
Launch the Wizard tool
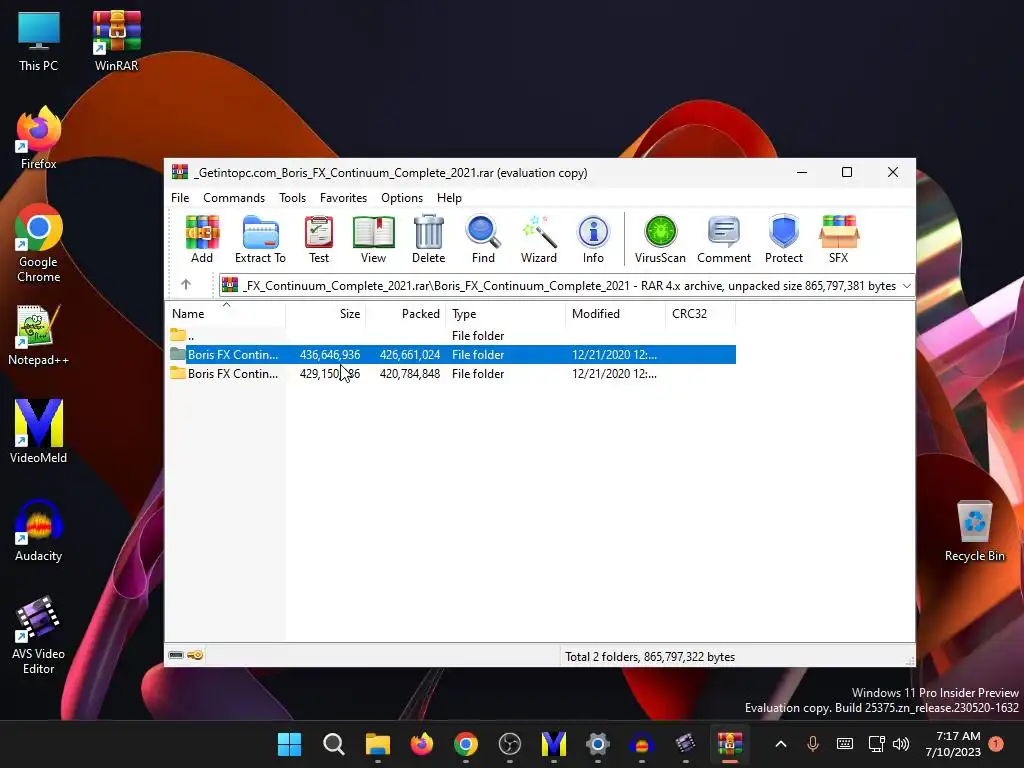tap(539, 239)
